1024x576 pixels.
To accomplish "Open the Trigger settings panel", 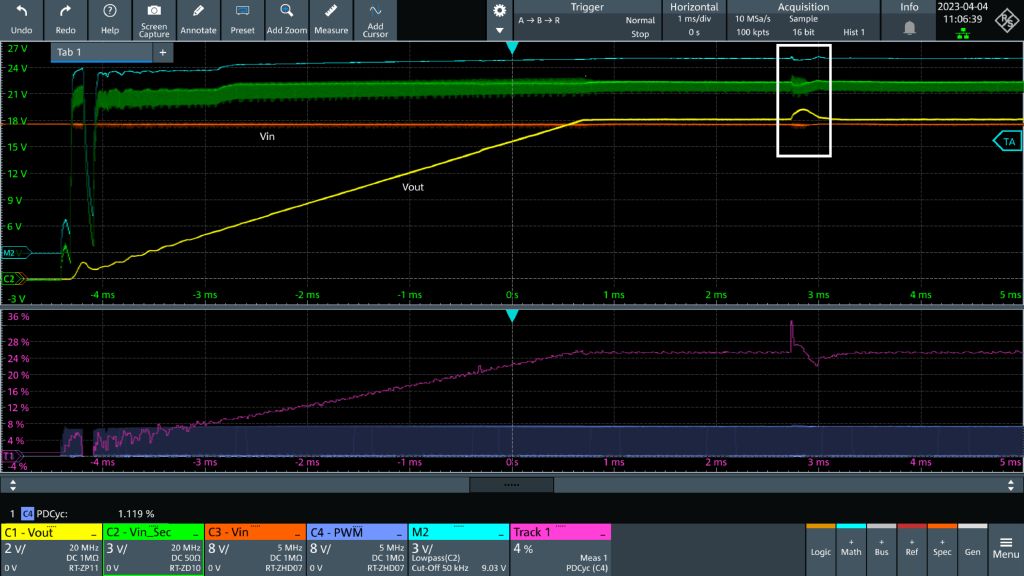I will click(586, 20).
